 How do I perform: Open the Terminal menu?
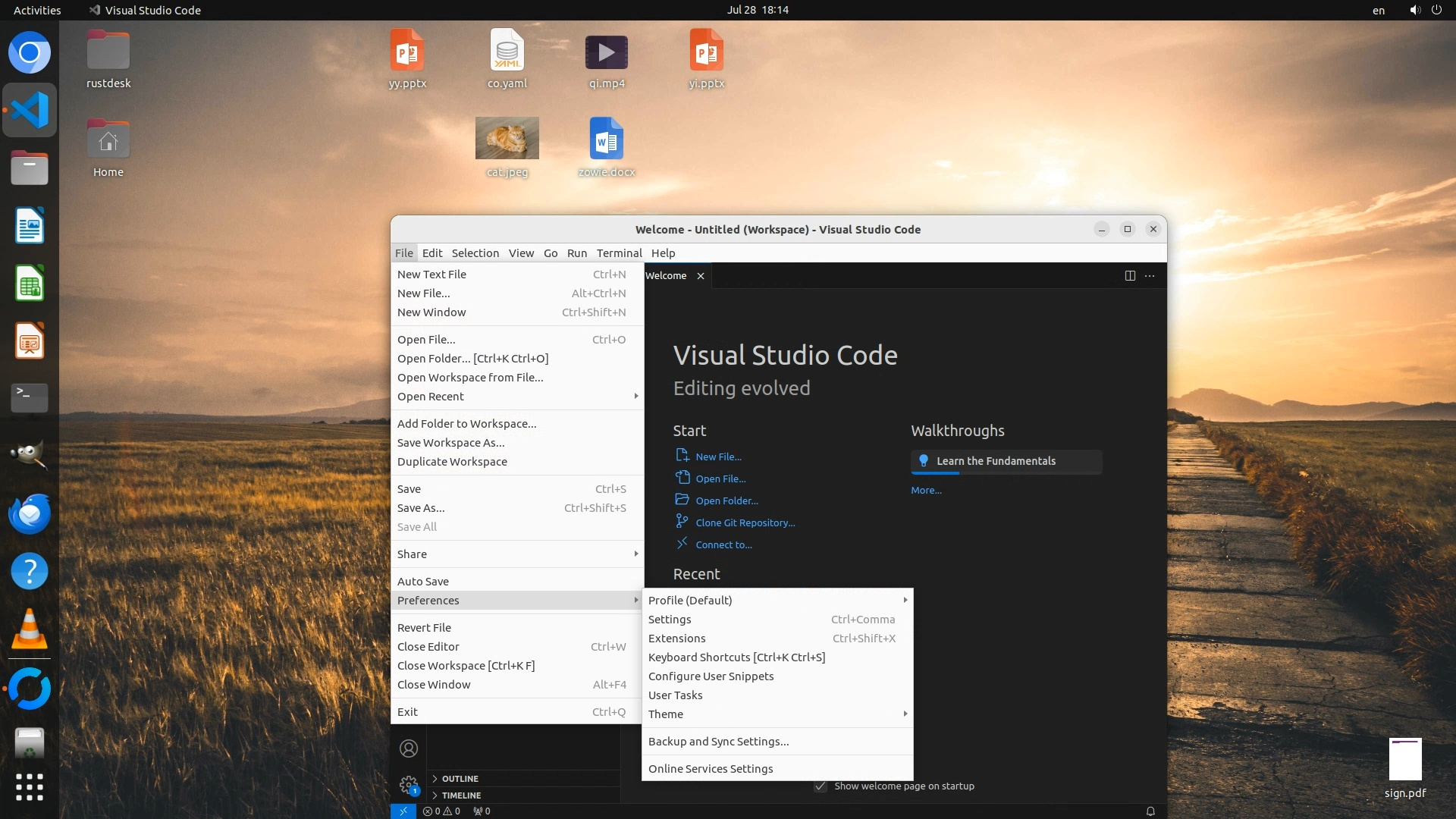tap(619, 253)
